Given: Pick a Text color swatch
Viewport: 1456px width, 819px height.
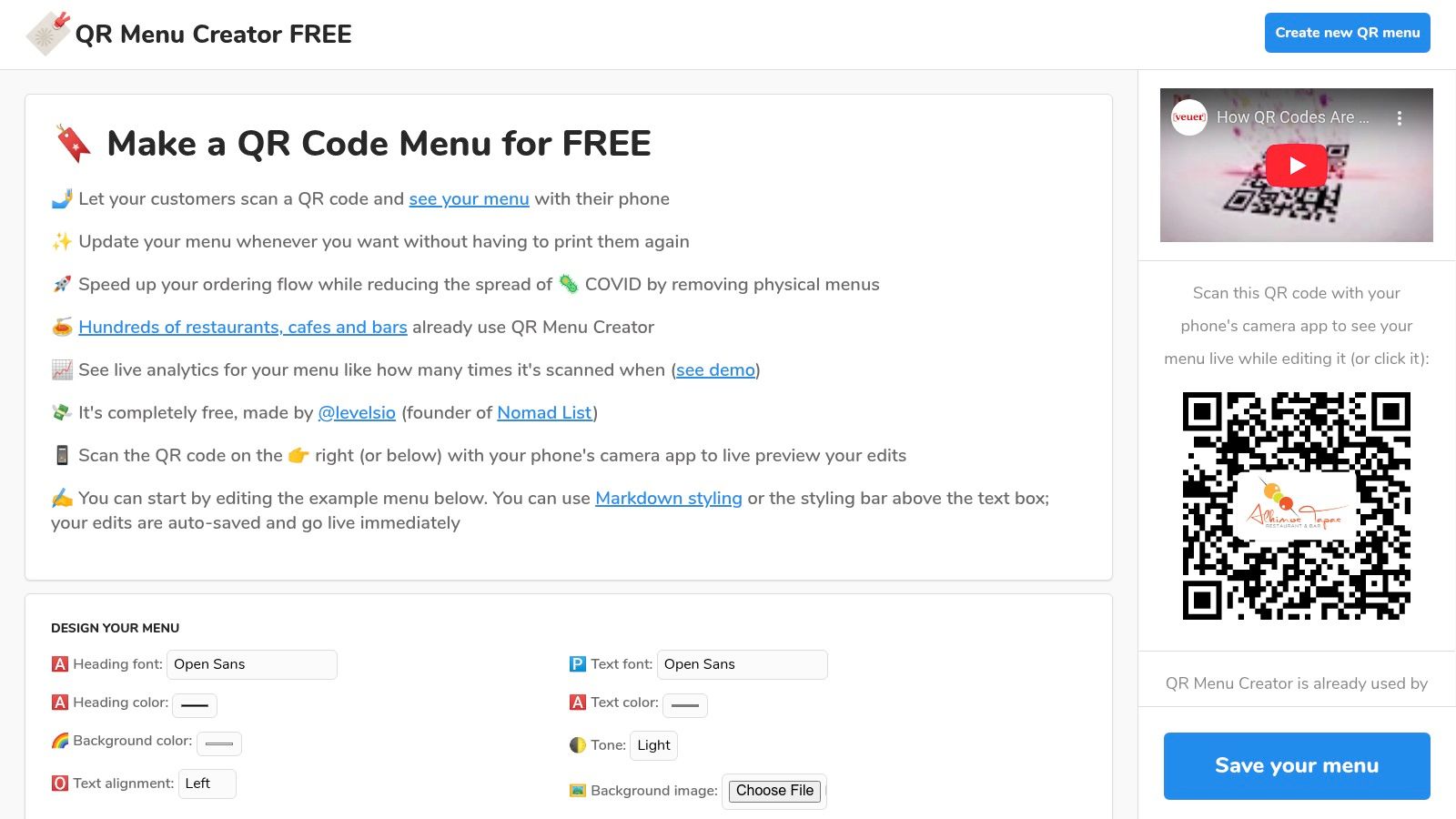Looking at the screenshot, I should [685, 705].
